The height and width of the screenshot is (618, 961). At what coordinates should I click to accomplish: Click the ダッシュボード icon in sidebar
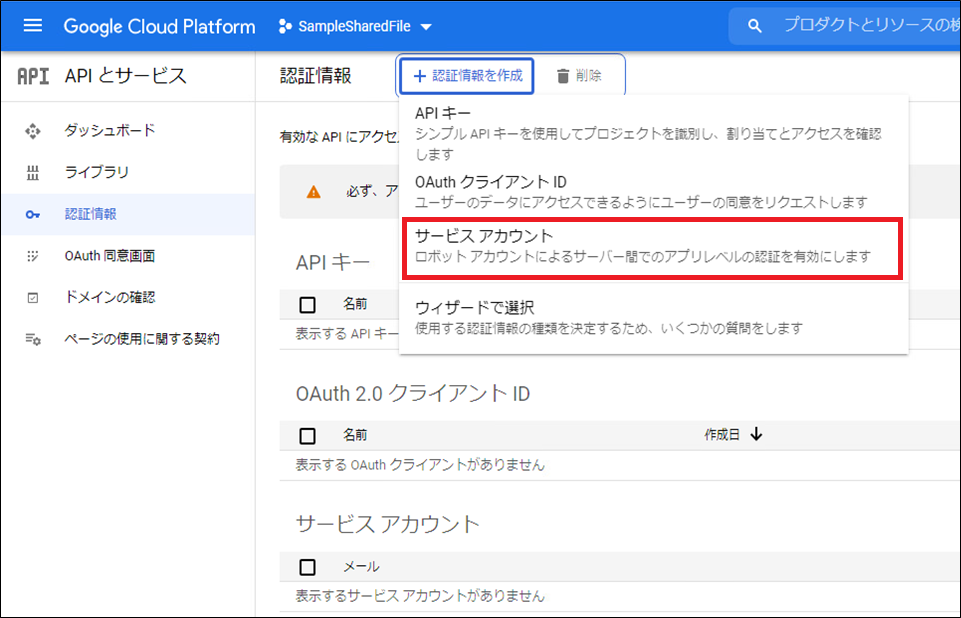pos(33,131)
